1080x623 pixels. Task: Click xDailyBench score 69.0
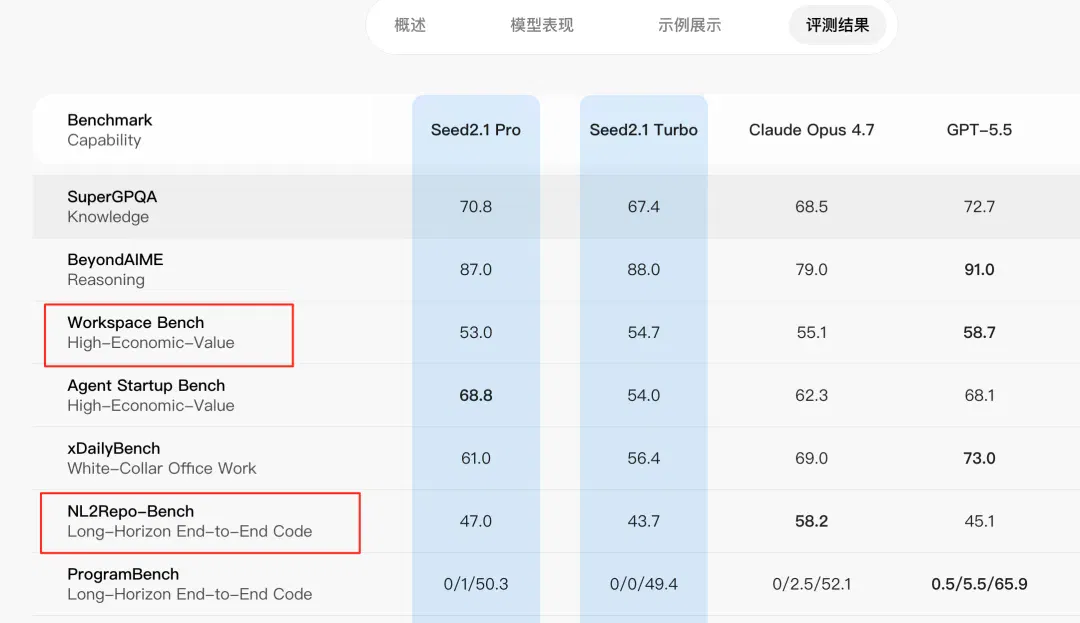click(811, 458)
